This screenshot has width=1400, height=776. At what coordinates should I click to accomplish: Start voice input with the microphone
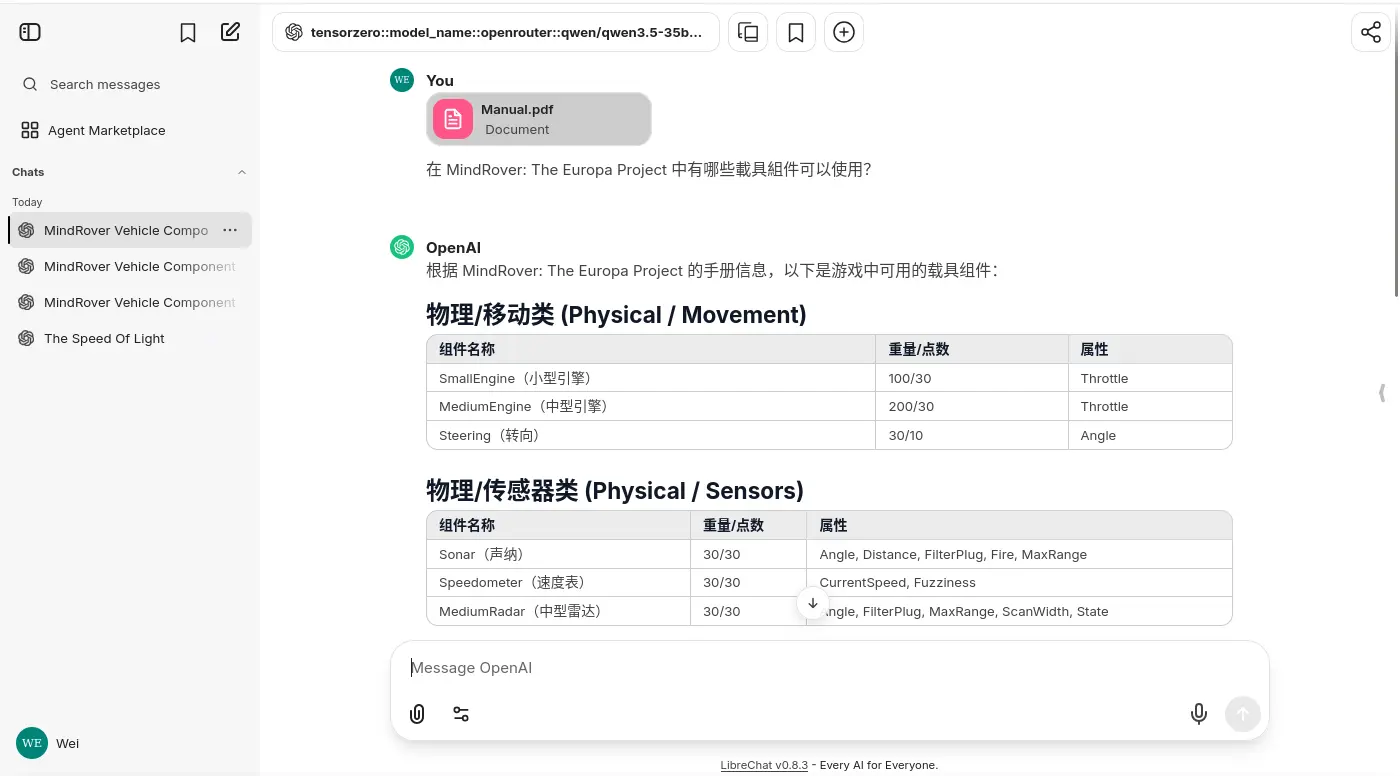click(x=1198, y=714)
